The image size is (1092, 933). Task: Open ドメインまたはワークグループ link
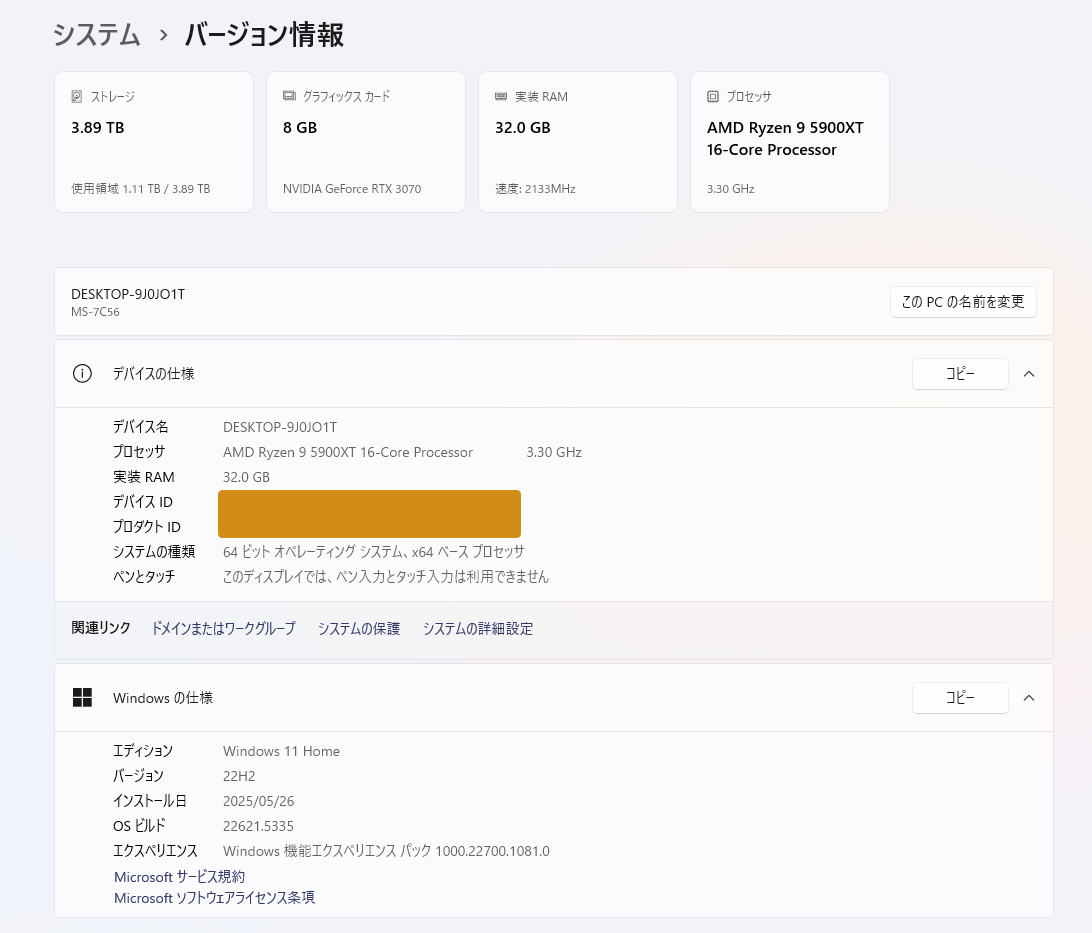tap(224, 629)
